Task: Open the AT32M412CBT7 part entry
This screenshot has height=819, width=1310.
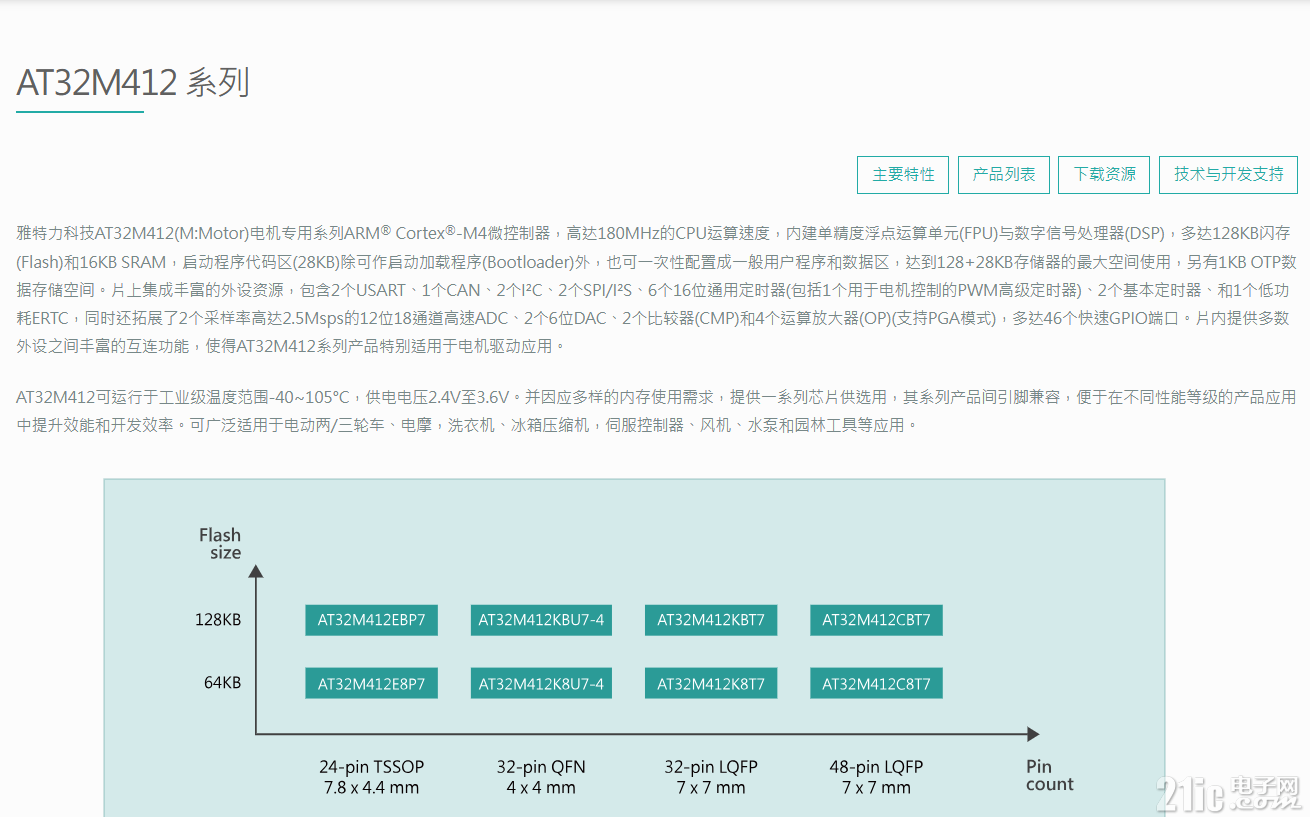Action: (x=876, y=620)
